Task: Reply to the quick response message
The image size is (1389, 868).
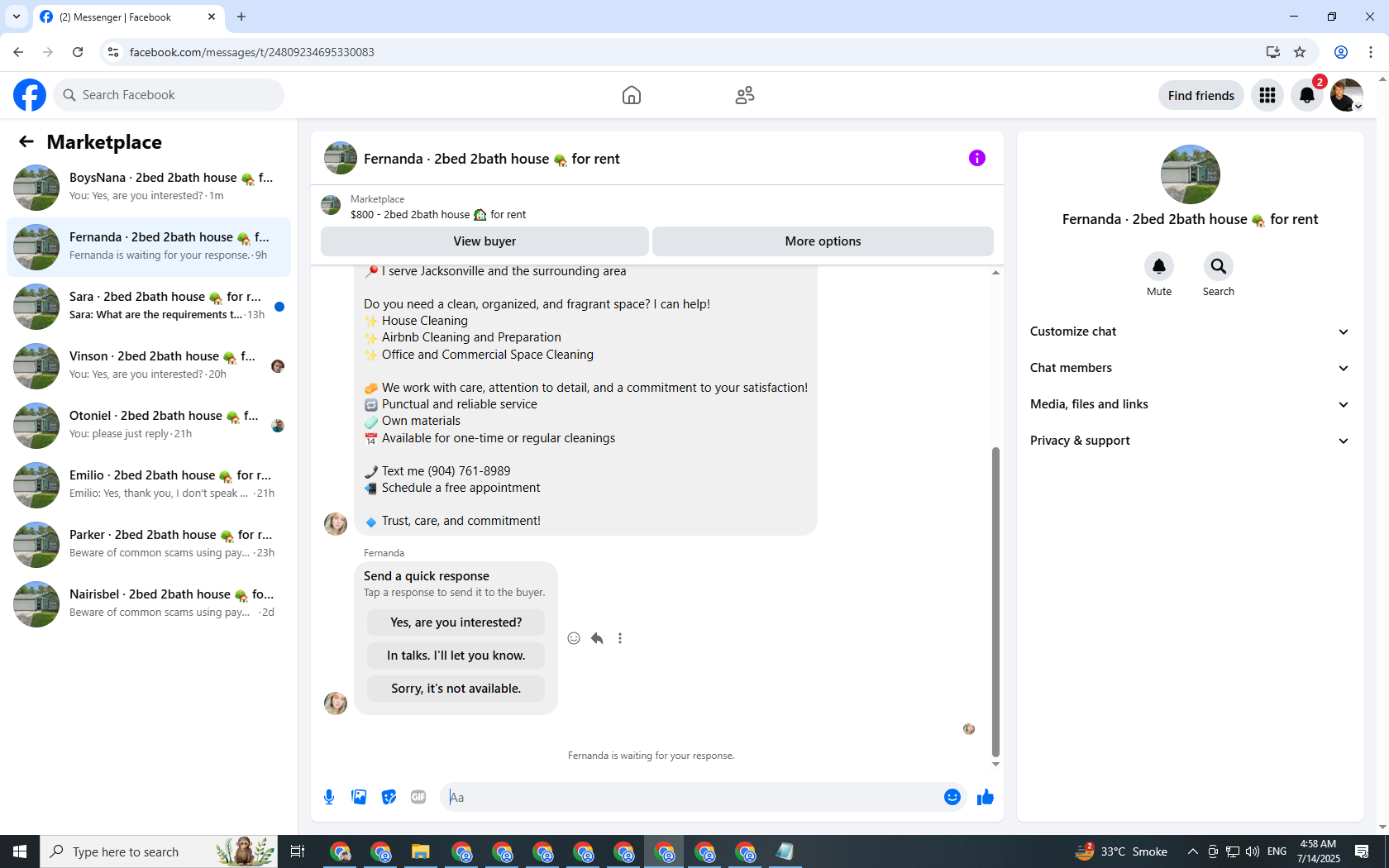Action: (x=597, y=638)
